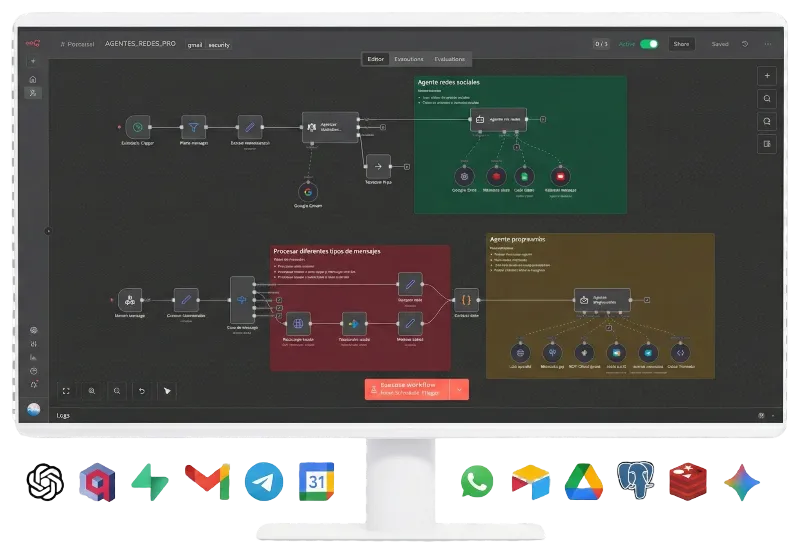Click the fit-to-view icon in canvas controls

[66, 391]
